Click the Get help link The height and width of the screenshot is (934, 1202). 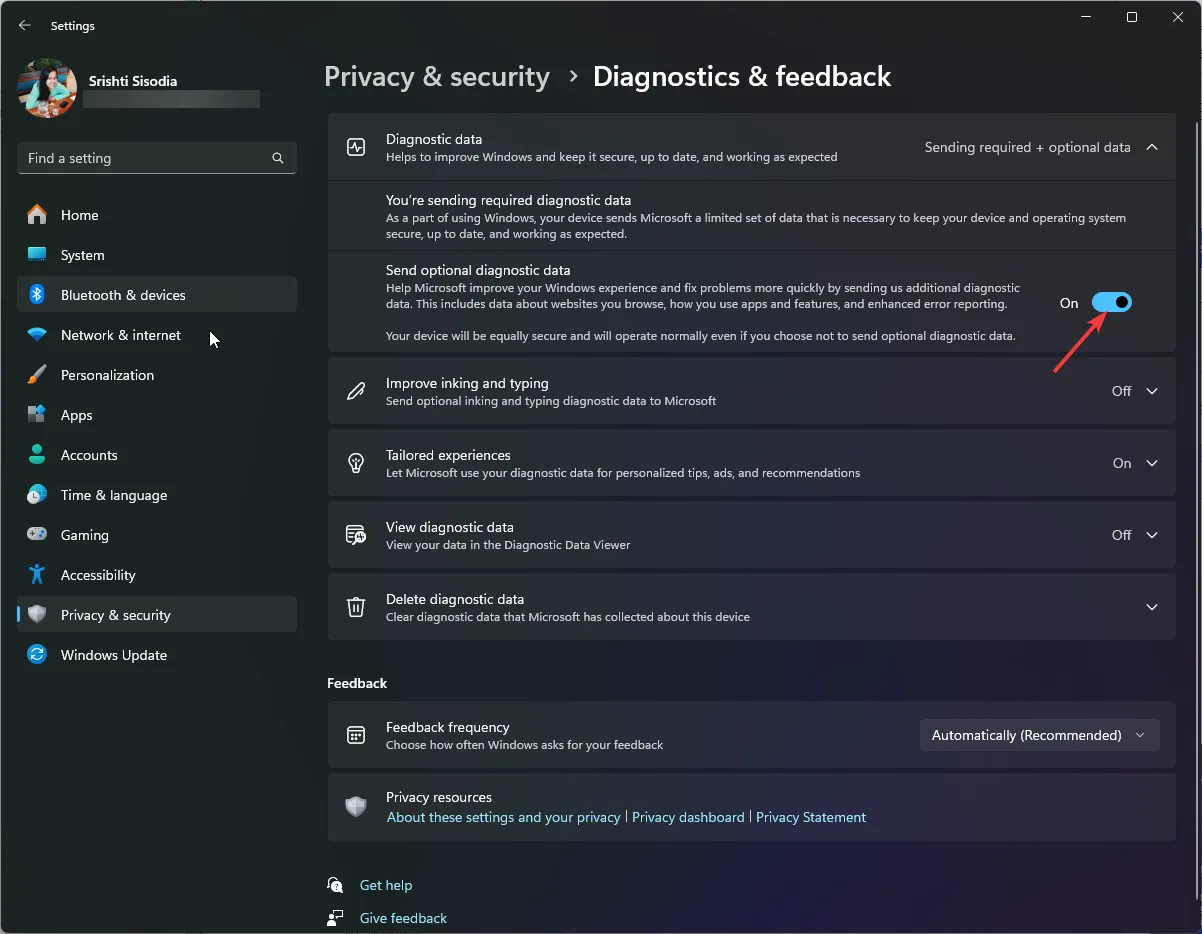386,885
